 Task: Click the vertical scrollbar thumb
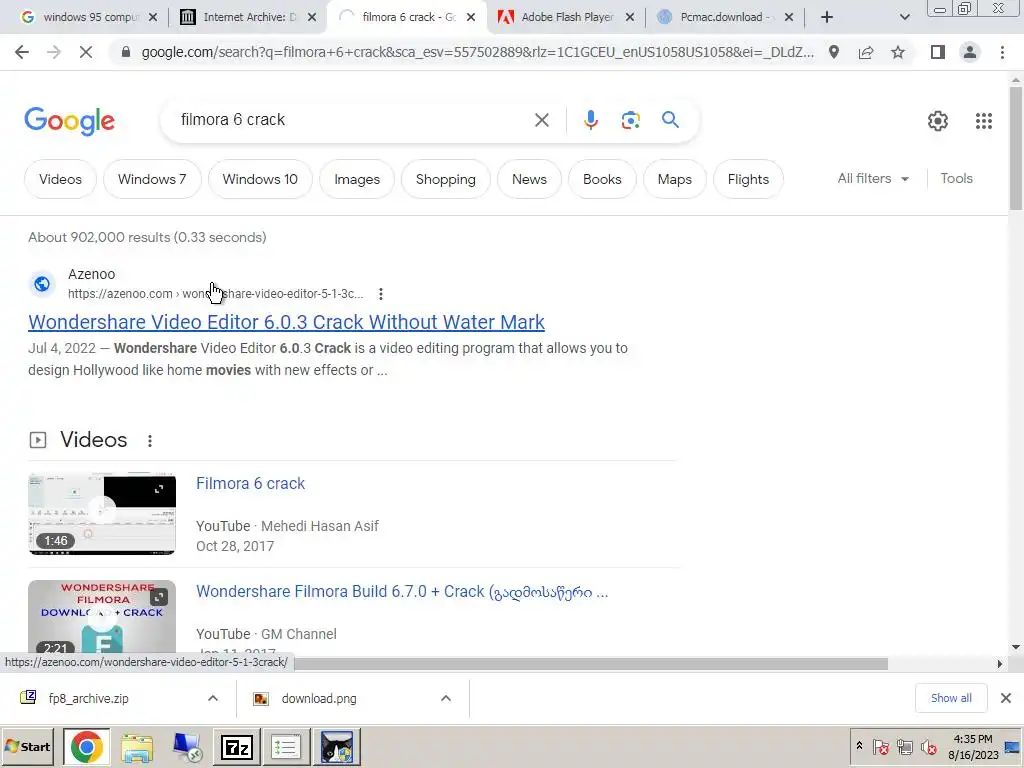tap(1016, 149)
